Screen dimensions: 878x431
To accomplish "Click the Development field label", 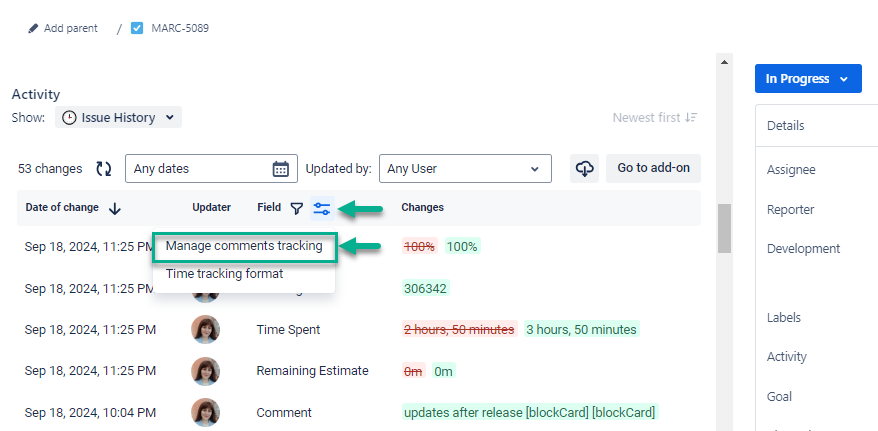I will click(x=804, y=249).
